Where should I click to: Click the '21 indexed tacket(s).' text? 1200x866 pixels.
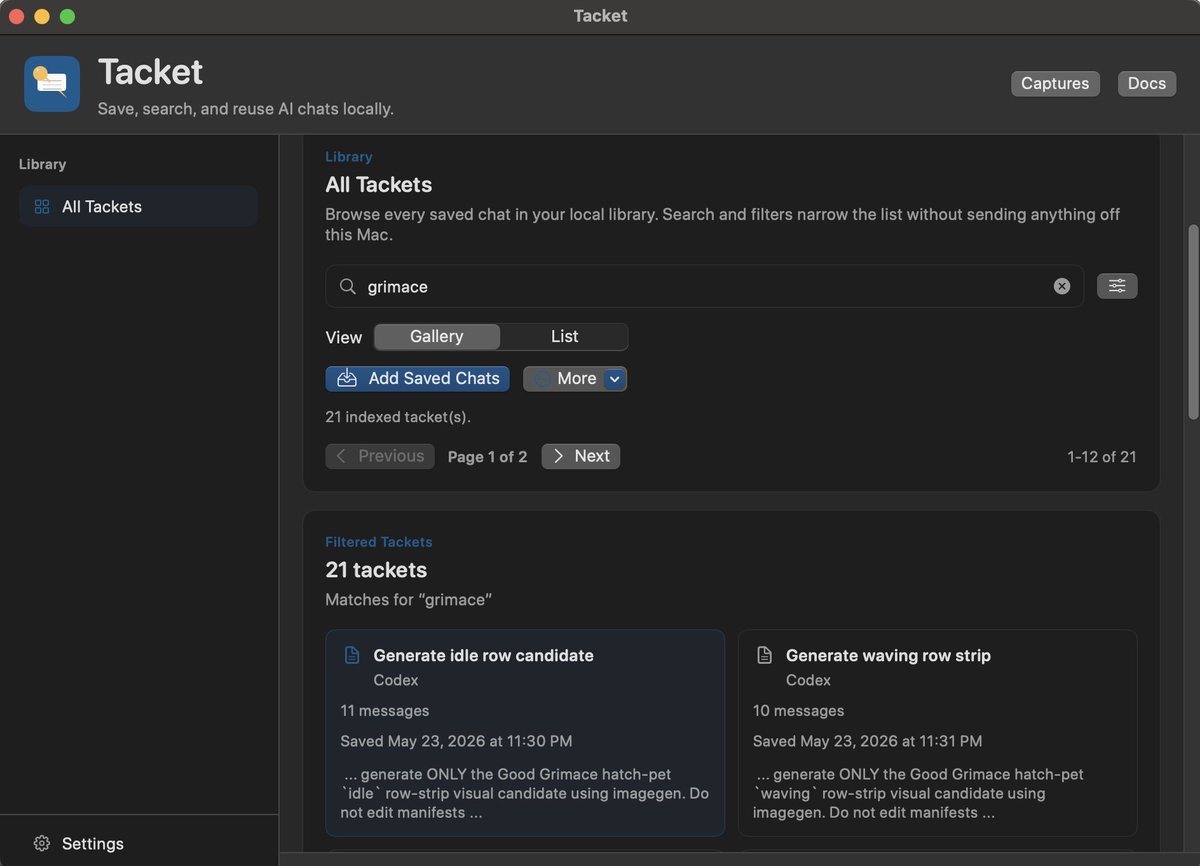click(398, 416)
